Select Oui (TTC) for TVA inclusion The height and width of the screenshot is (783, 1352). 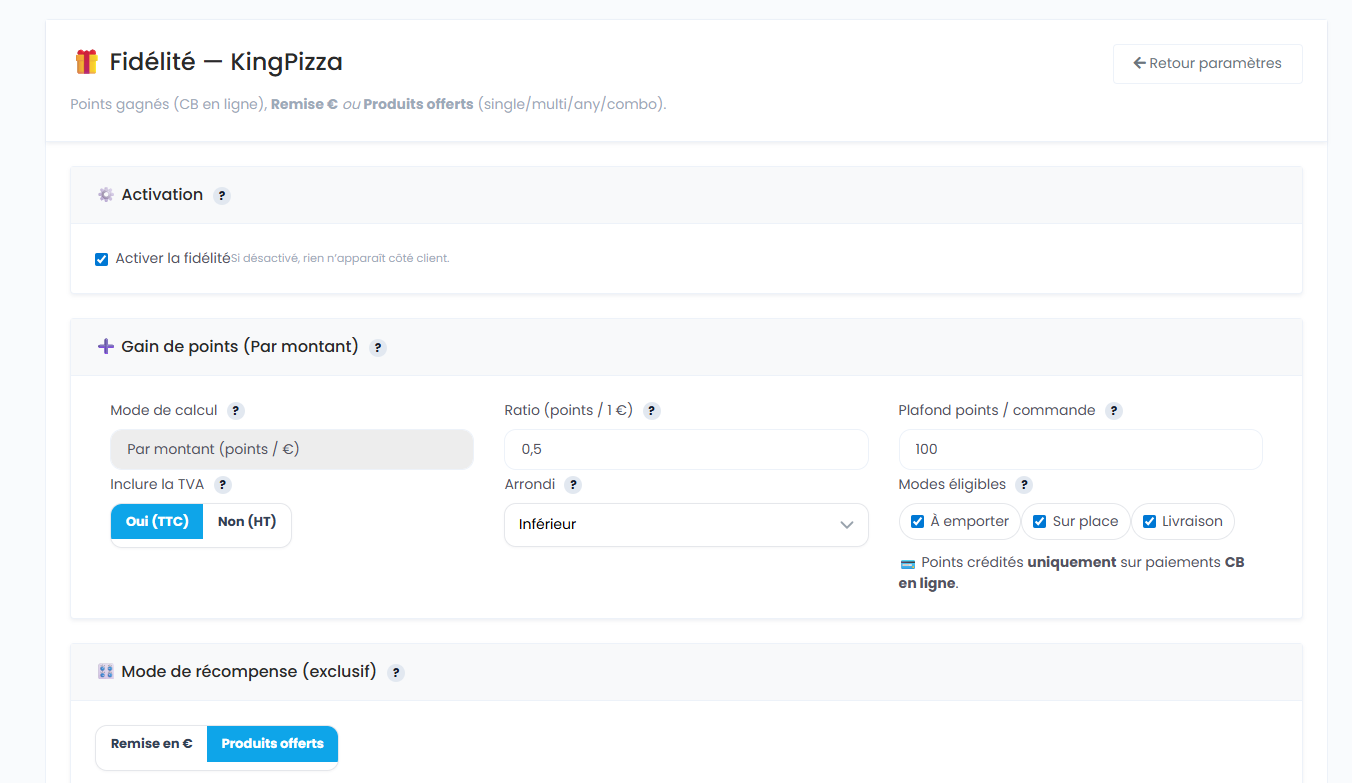[x=157, y=522]
